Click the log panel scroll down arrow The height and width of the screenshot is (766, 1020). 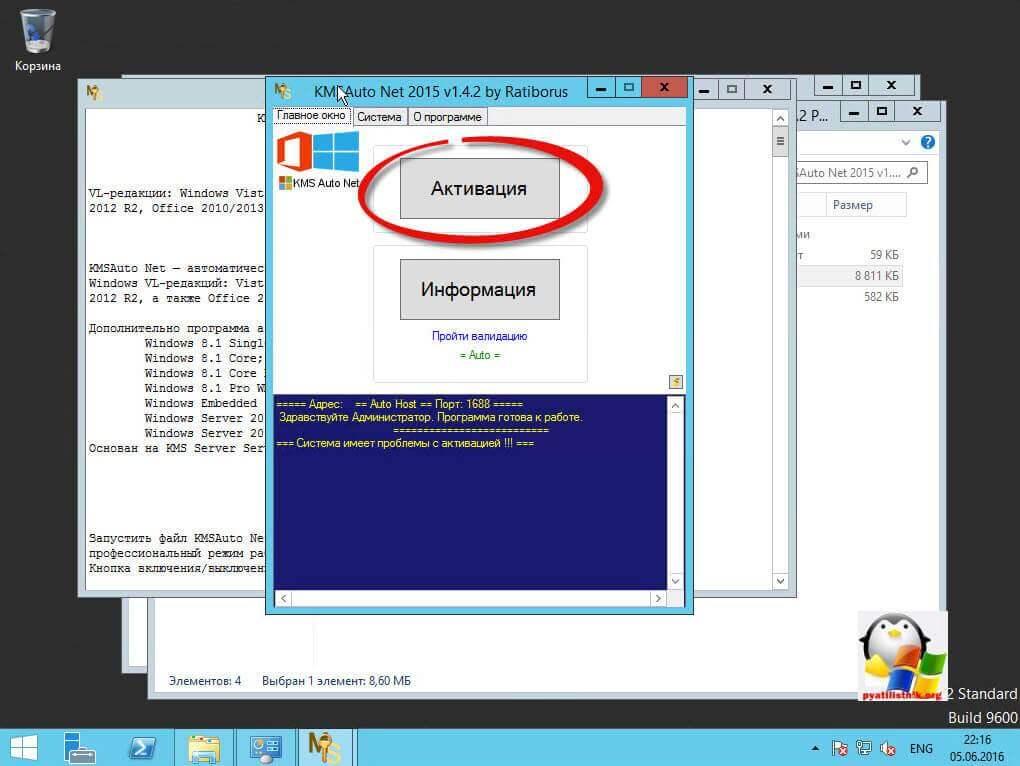[675, 581]
